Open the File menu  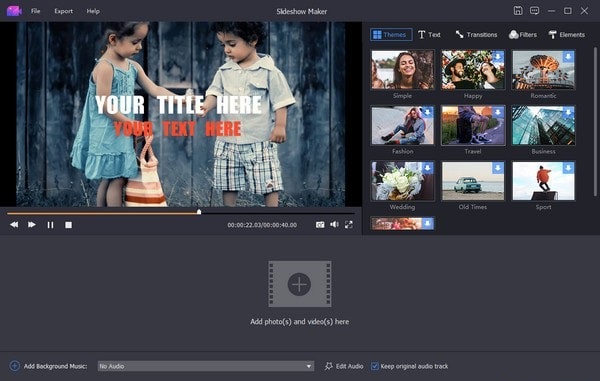pyautogui.click(x=36, y=11)
